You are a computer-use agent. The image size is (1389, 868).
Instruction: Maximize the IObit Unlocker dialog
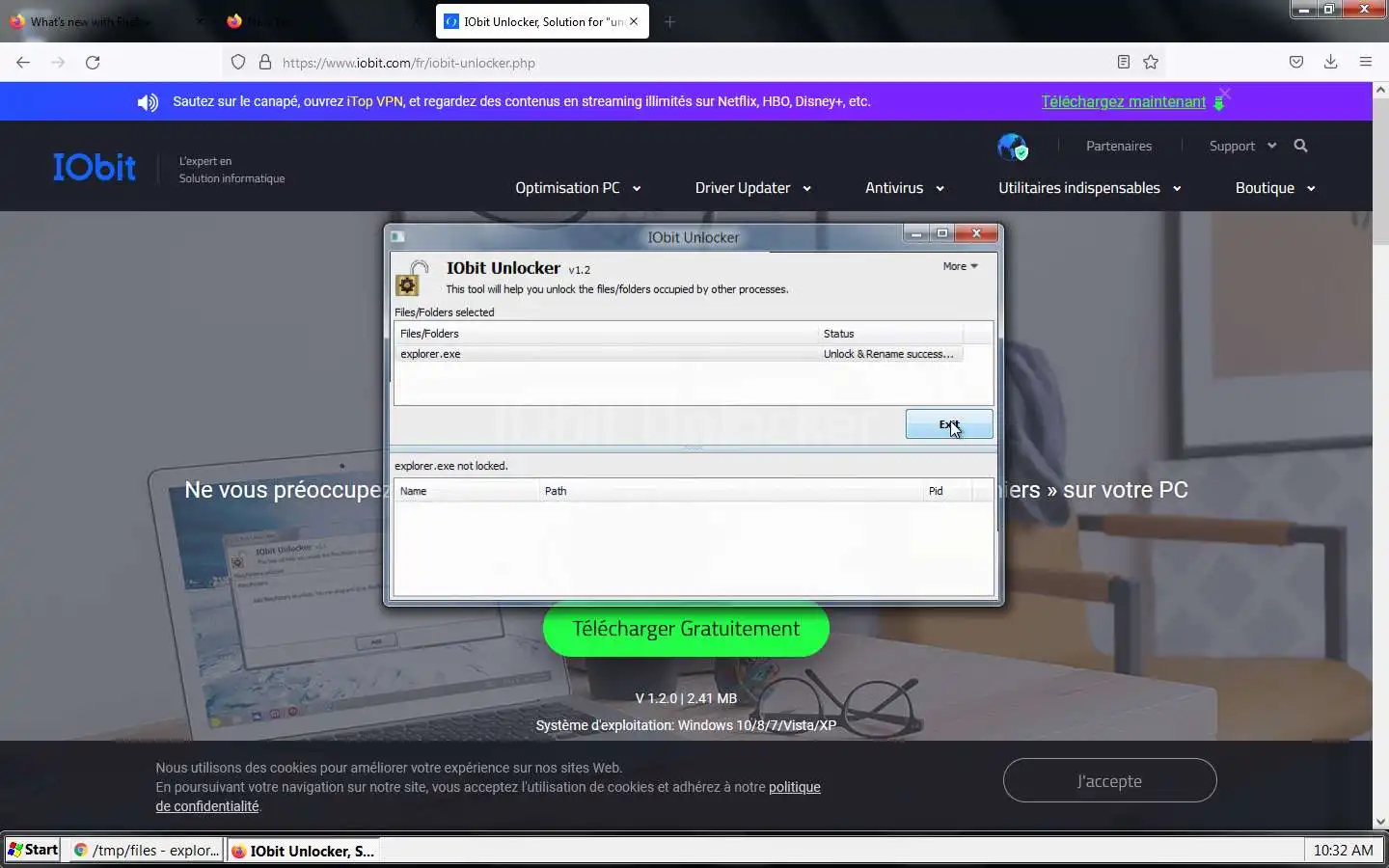pyautogui.click(x=942, y=233)
